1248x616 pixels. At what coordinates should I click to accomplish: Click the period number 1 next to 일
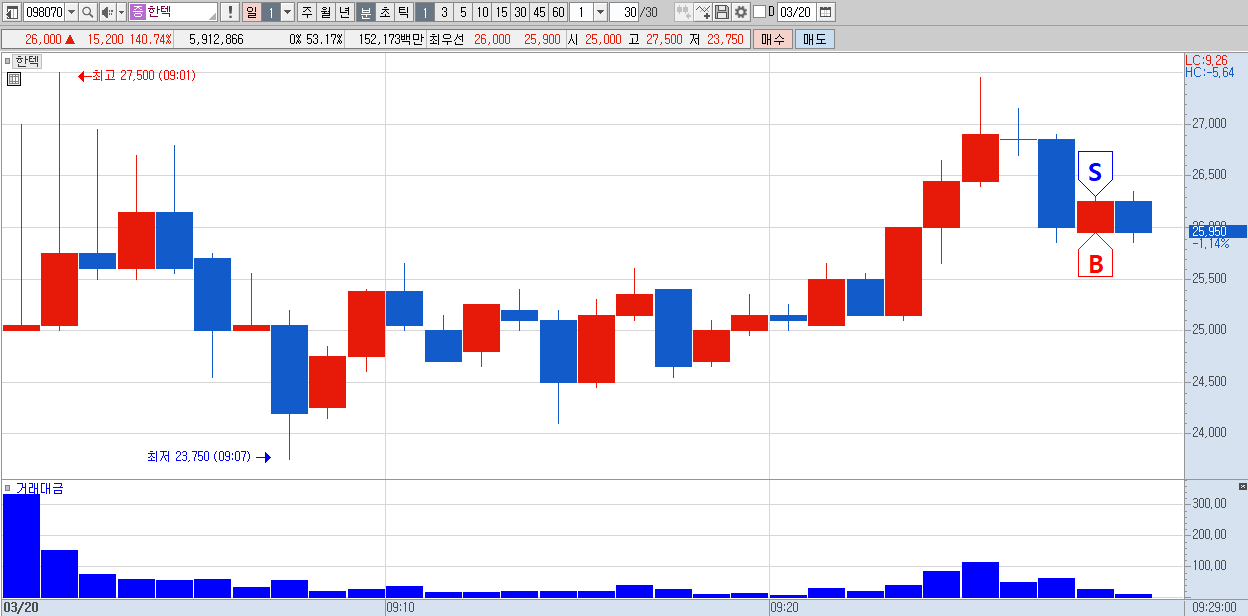pos(271,12)
